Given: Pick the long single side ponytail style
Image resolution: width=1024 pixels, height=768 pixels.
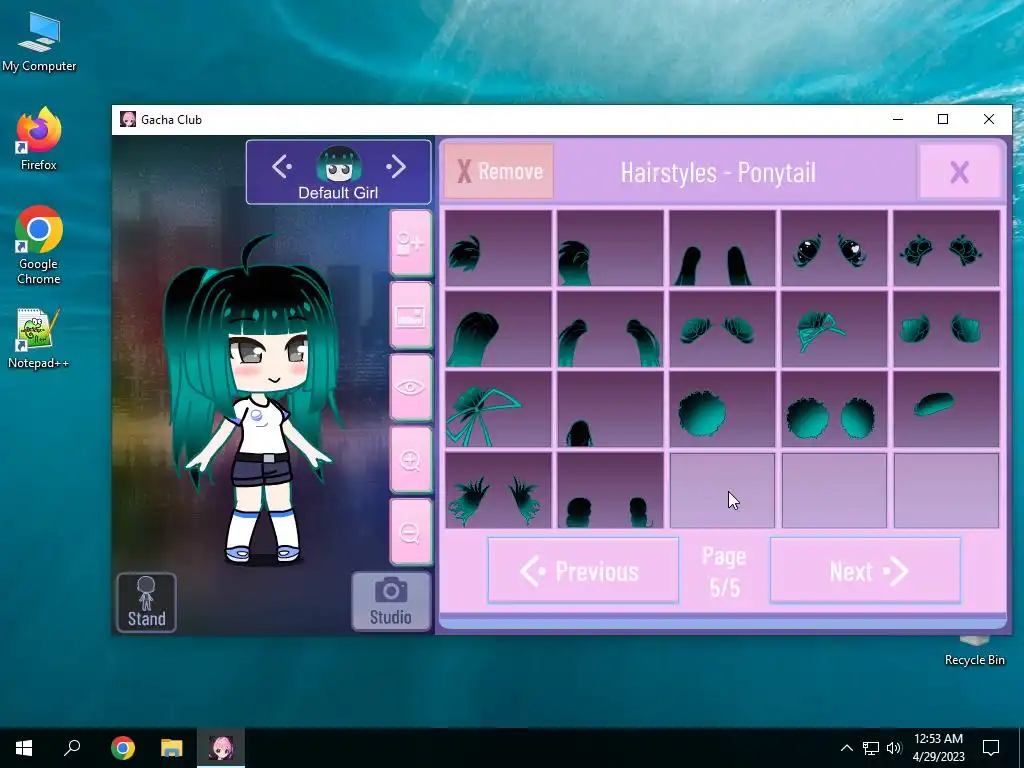Looking at the screenshot, I should point(610,248).
